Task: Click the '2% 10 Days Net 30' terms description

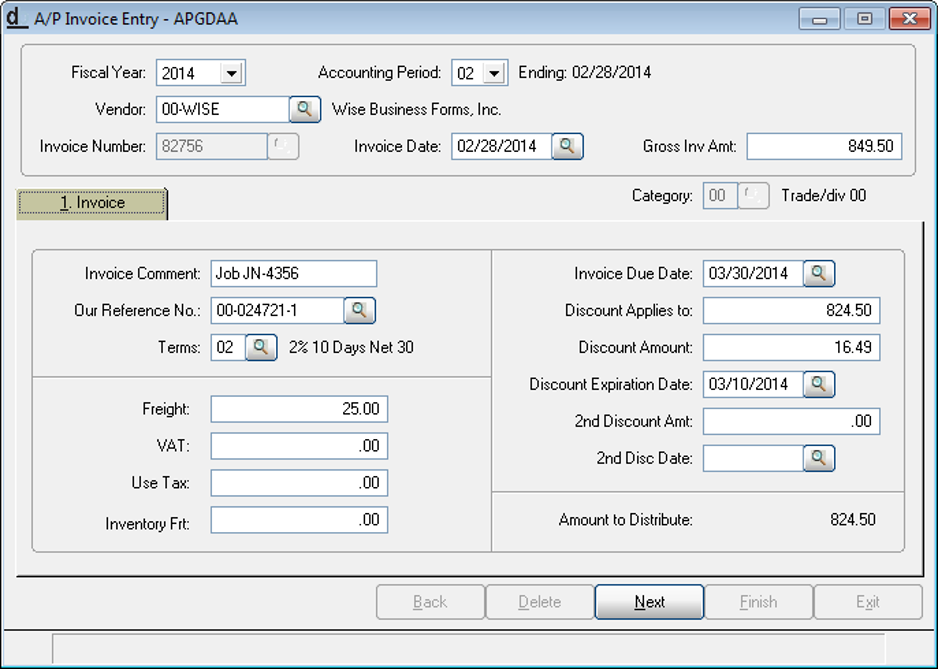Action: 351,348
